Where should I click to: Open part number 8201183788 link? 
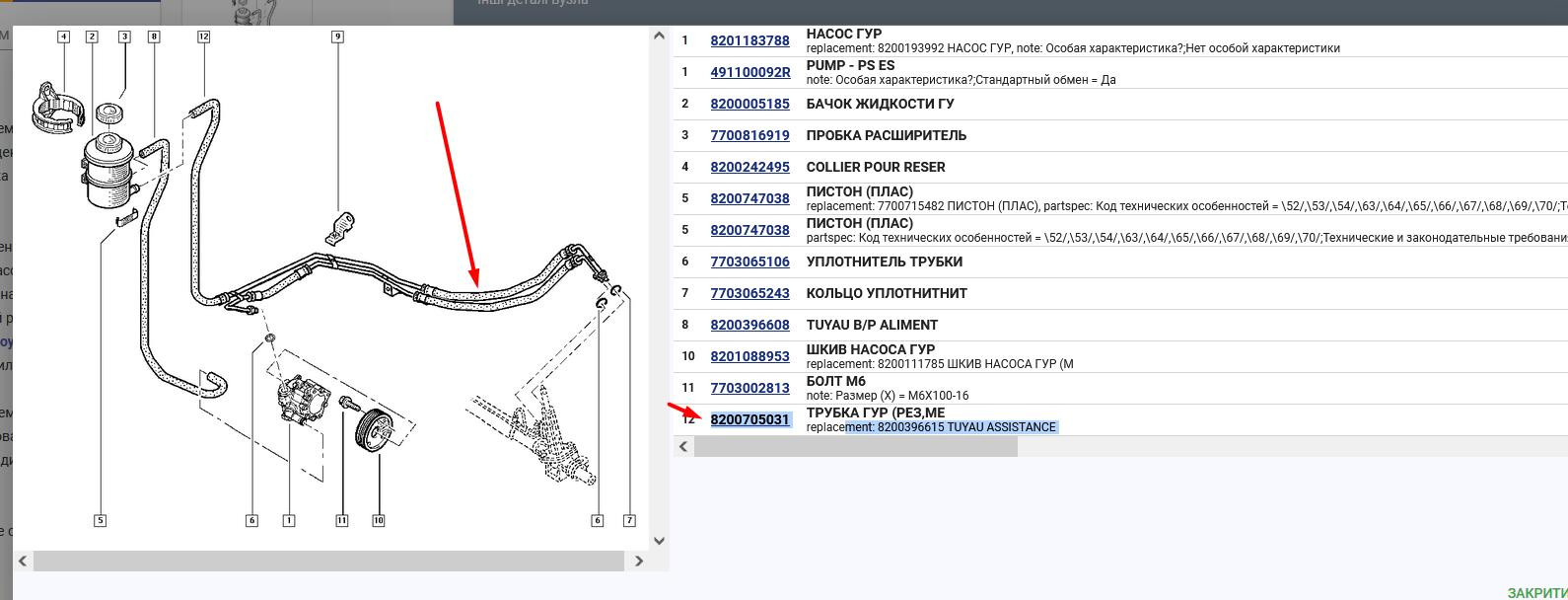coord(749,40)
